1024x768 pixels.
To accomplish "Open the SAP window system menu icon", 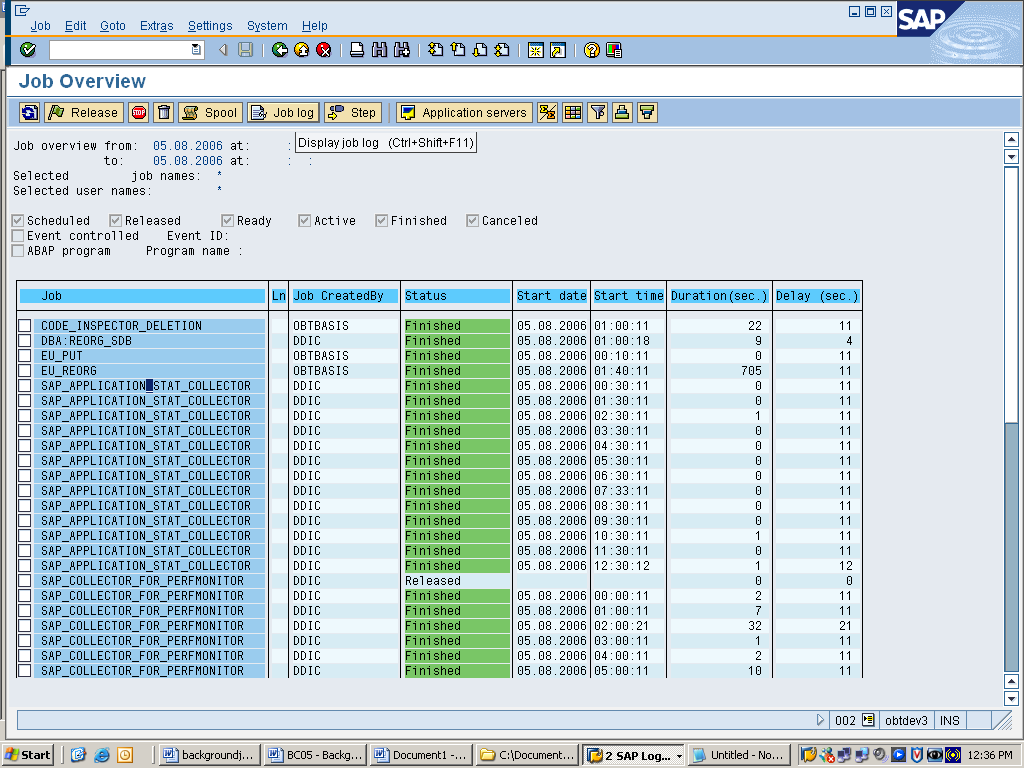I will [22, 10].
